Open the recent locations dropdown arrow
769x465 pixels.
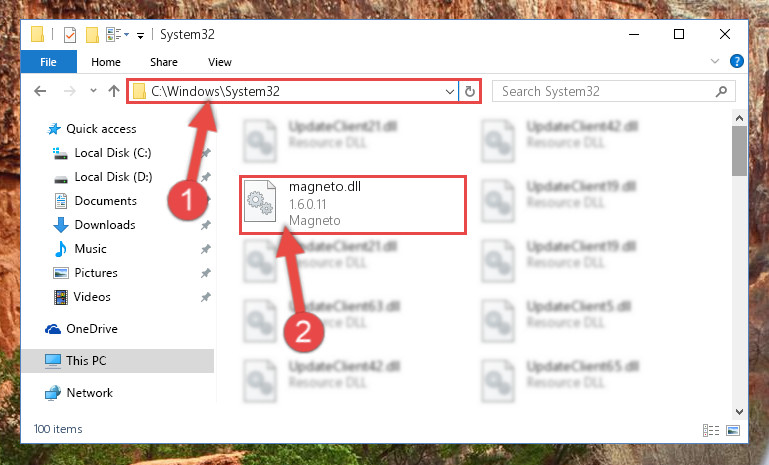[x=93, y=91]
